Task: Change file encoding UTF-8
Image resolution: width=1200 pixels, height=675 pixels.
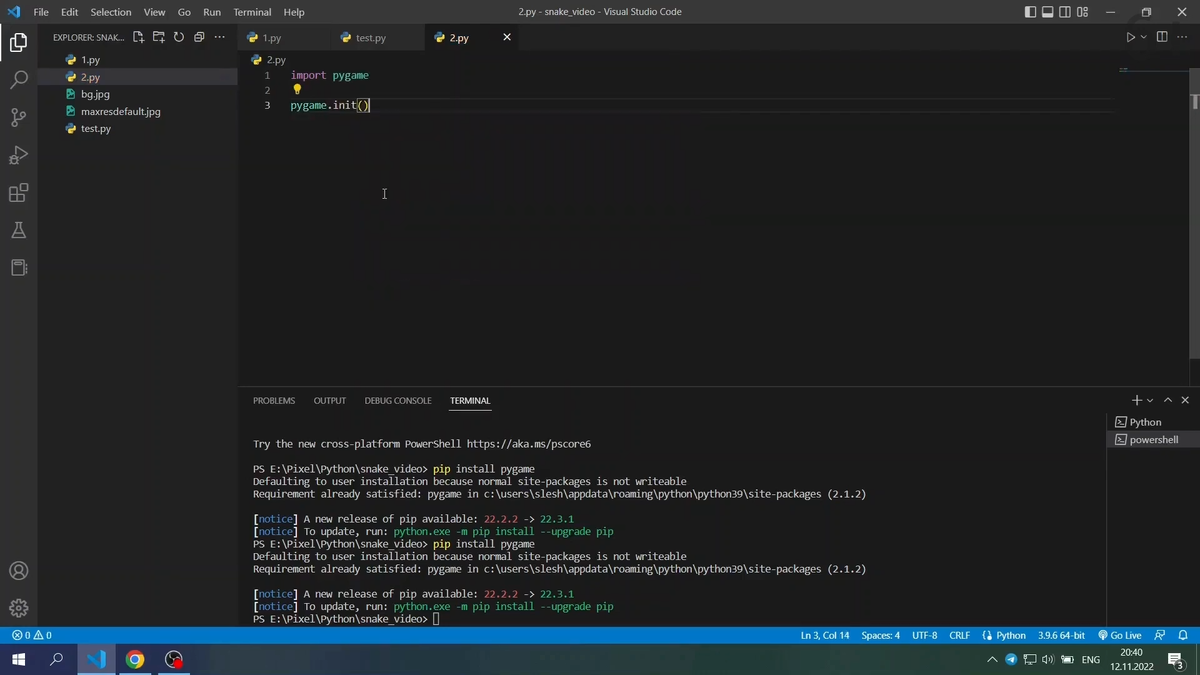Action: tap(925, 635)
